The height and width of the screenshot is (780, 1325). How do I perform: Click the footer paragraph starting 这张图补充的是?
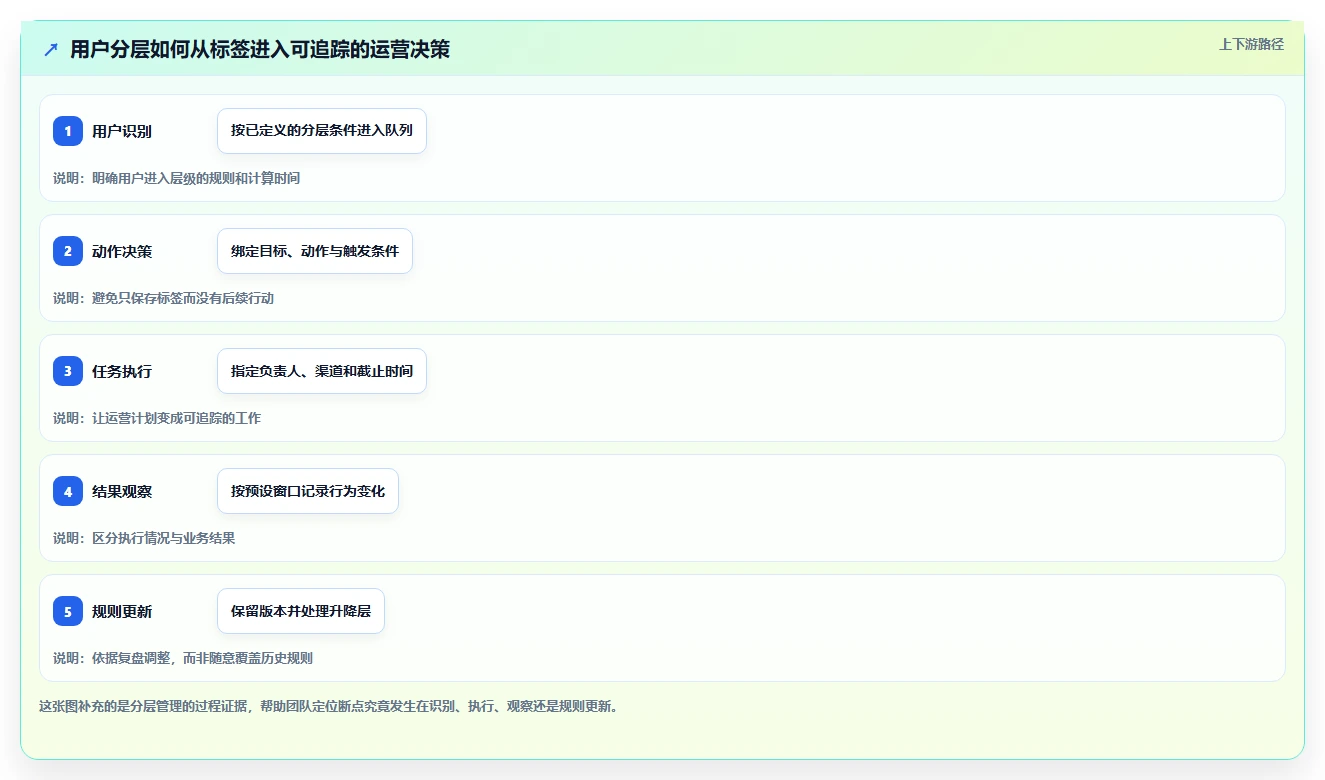pos(329,706)
